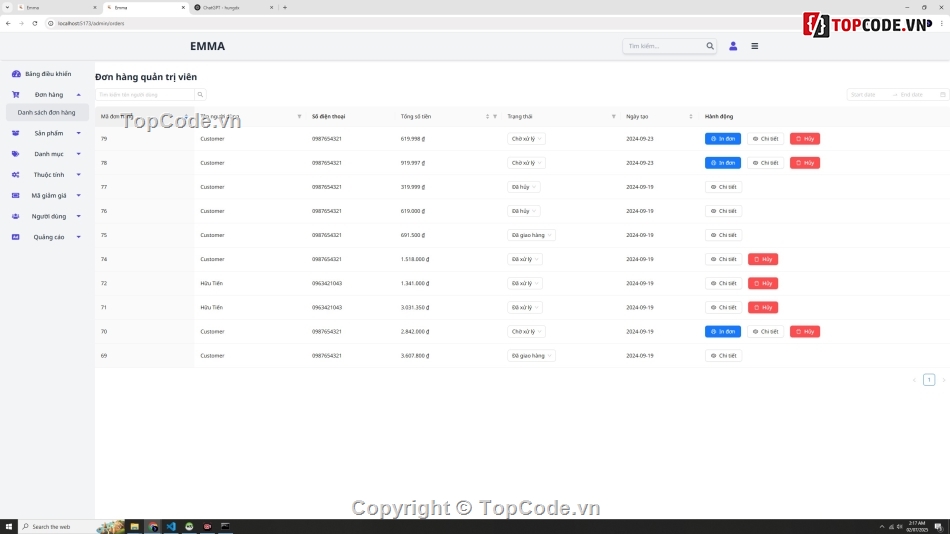Click the user profile icon in header
The image size is (950, 534).
[x=733, y=46]
